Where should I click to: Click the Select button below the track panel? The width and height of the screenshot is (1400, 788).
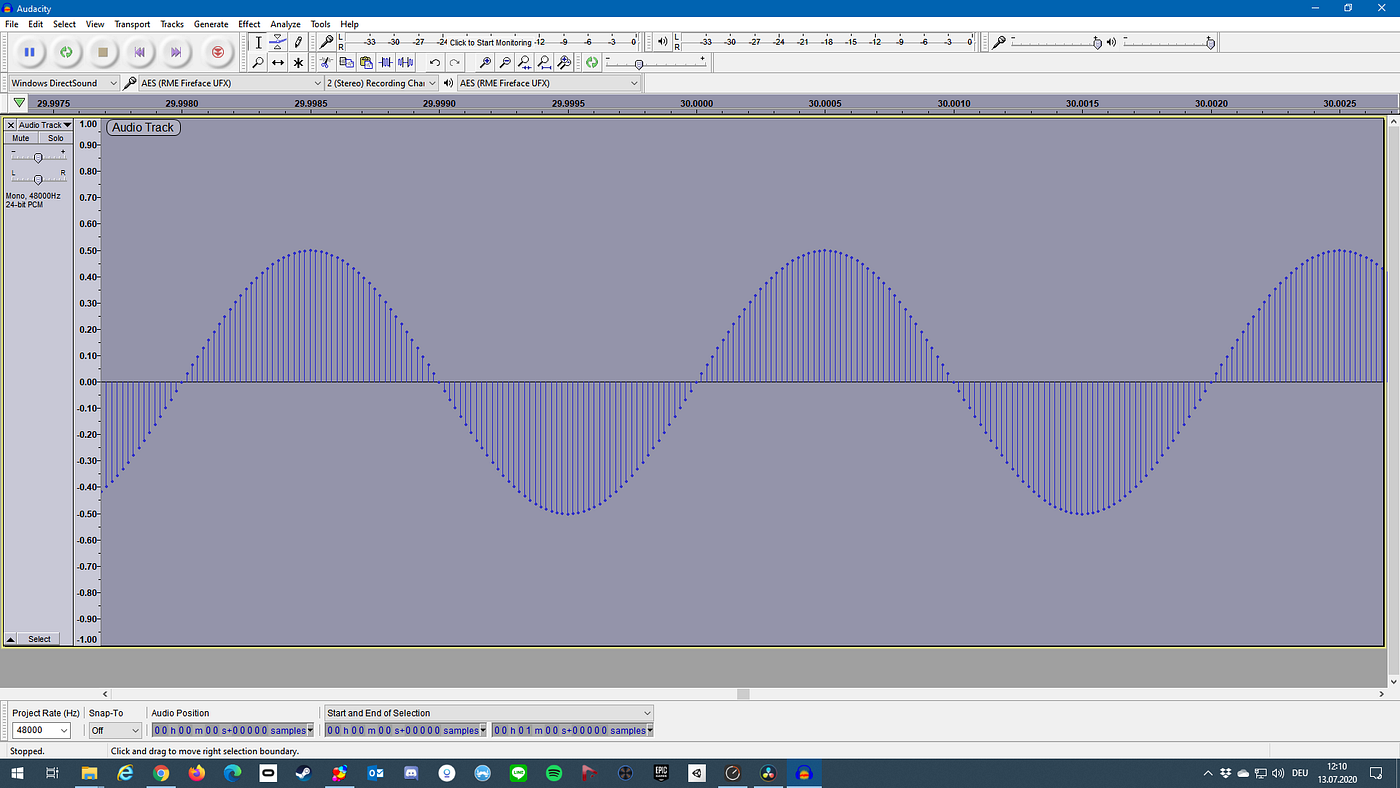pyautogui.click(x=39, y=638)
